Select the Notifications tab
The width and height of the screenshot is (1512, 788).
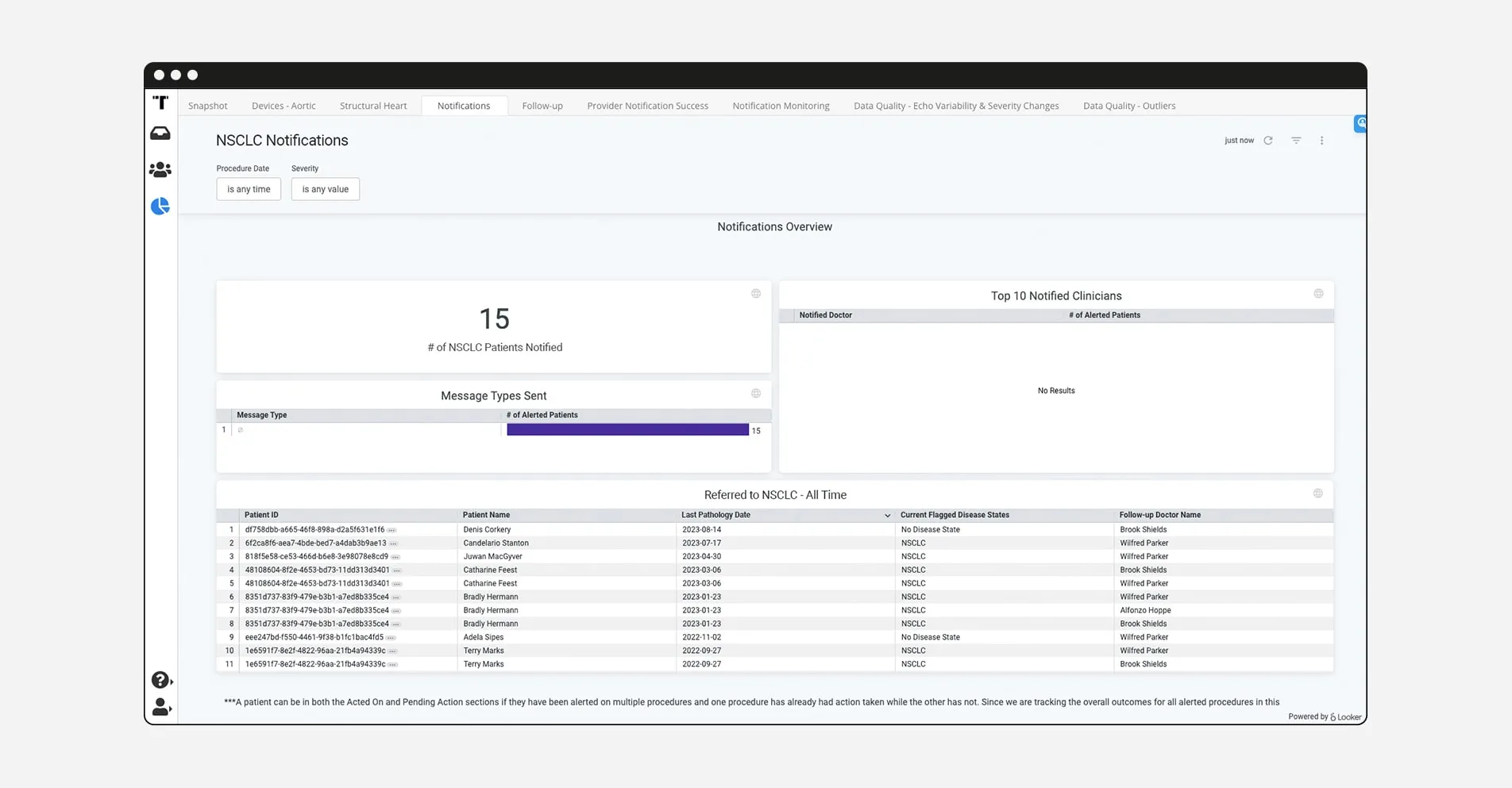(464, 106)
